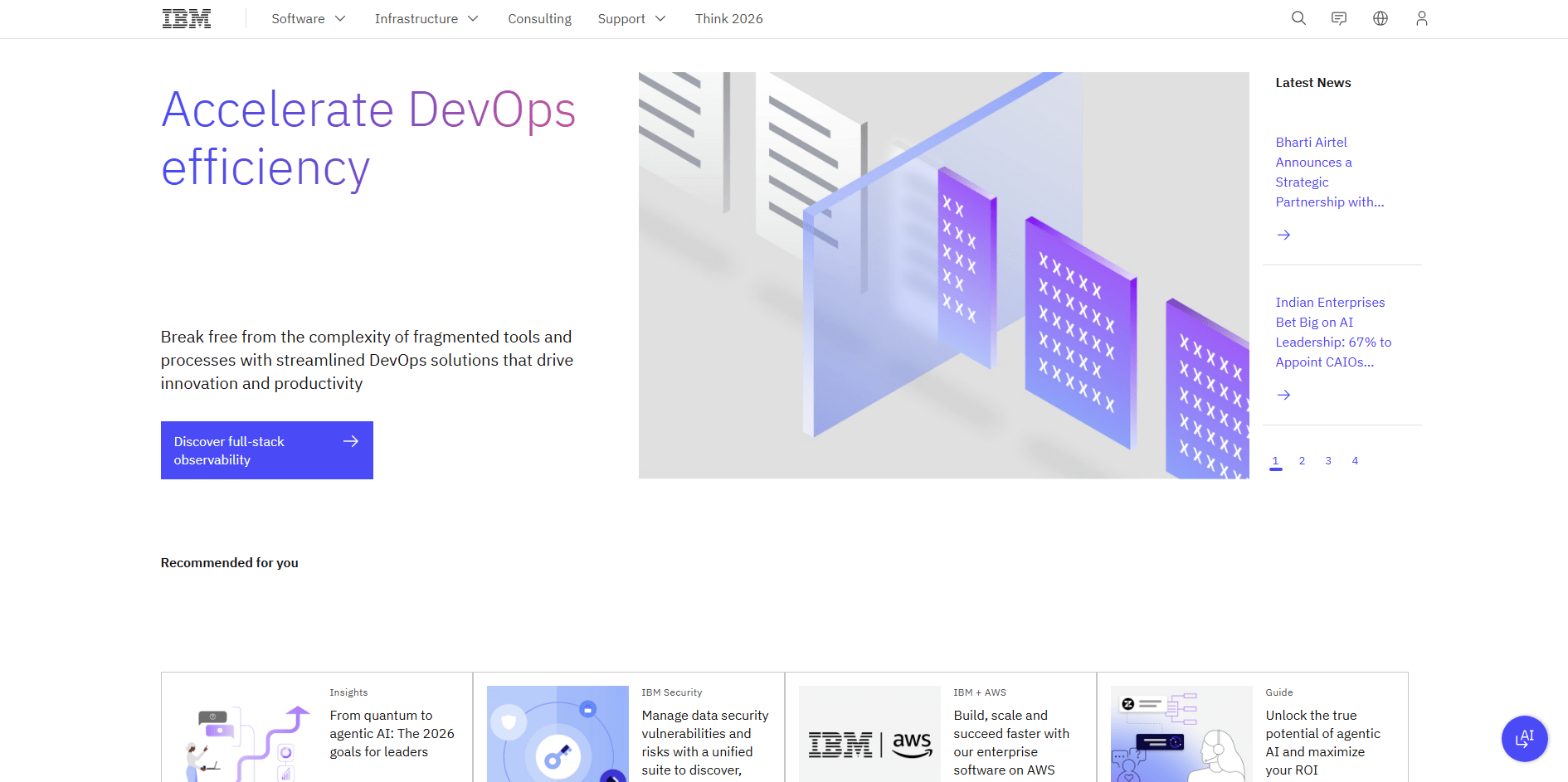Image resolution: width=1568 pixels, height=782 pixels.
Task: Open the chat contact icon in header
Action: (1339, 18)
